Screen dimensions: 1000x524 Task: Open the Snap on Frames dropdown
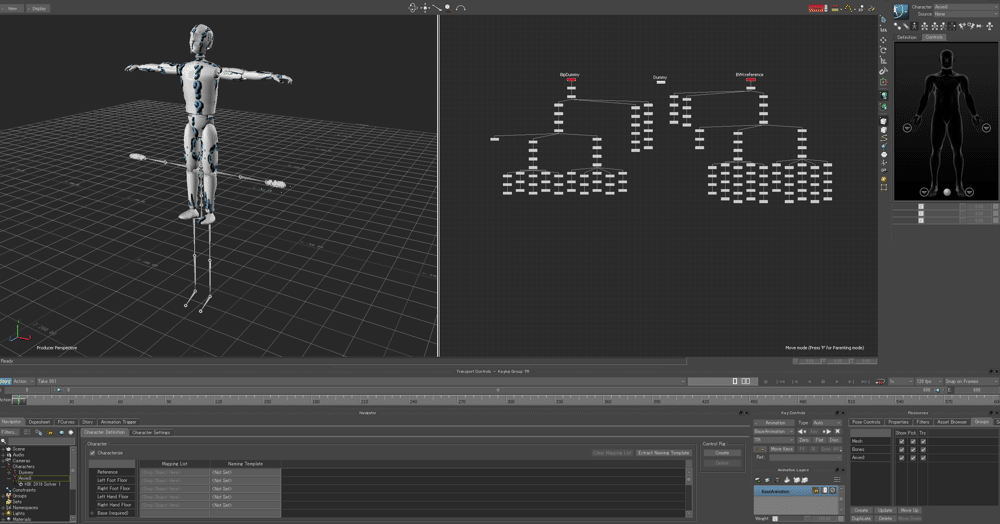tap(971, 381)
